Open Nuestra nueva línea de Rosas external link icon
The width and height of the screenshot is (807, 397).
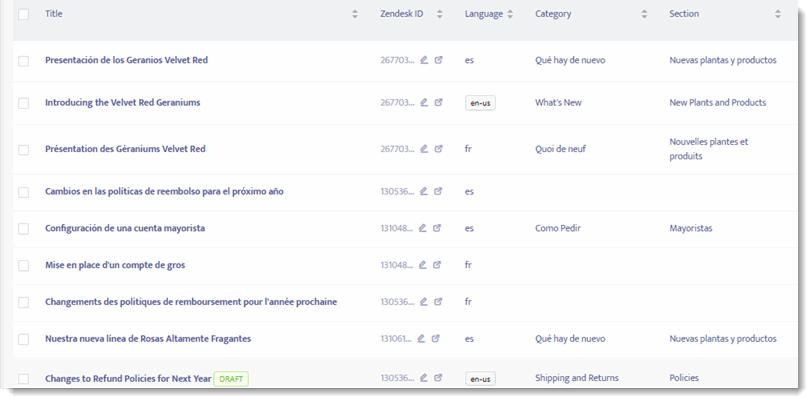(x=435, y=339)
